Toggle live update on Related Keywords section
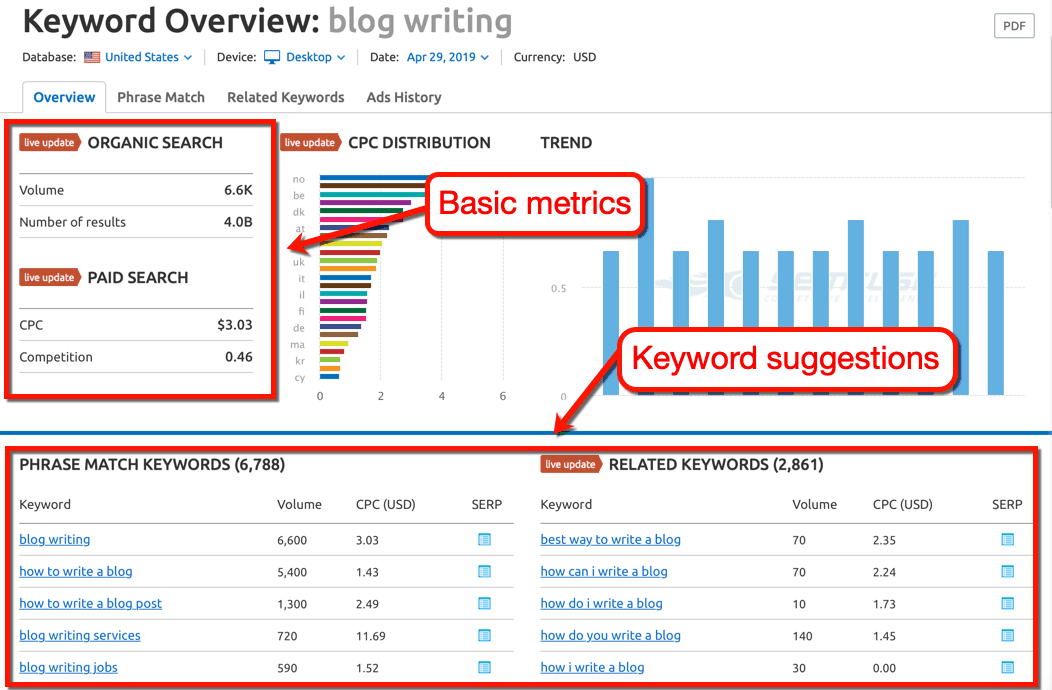Screen dimensions: 1052x690 [572, 464]
